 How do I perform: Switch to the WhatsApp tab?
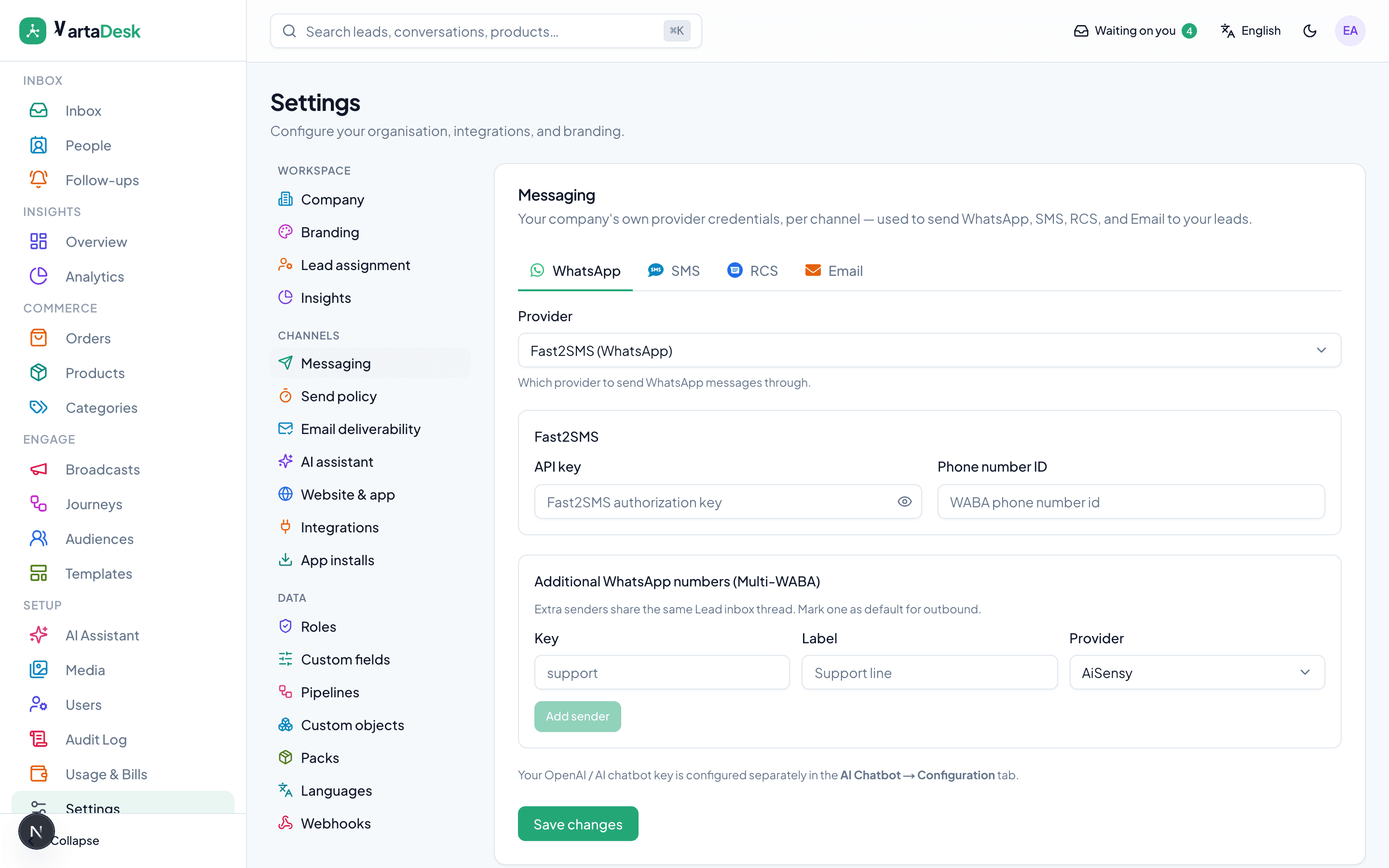pyautogui.click(x=575, y=271)
